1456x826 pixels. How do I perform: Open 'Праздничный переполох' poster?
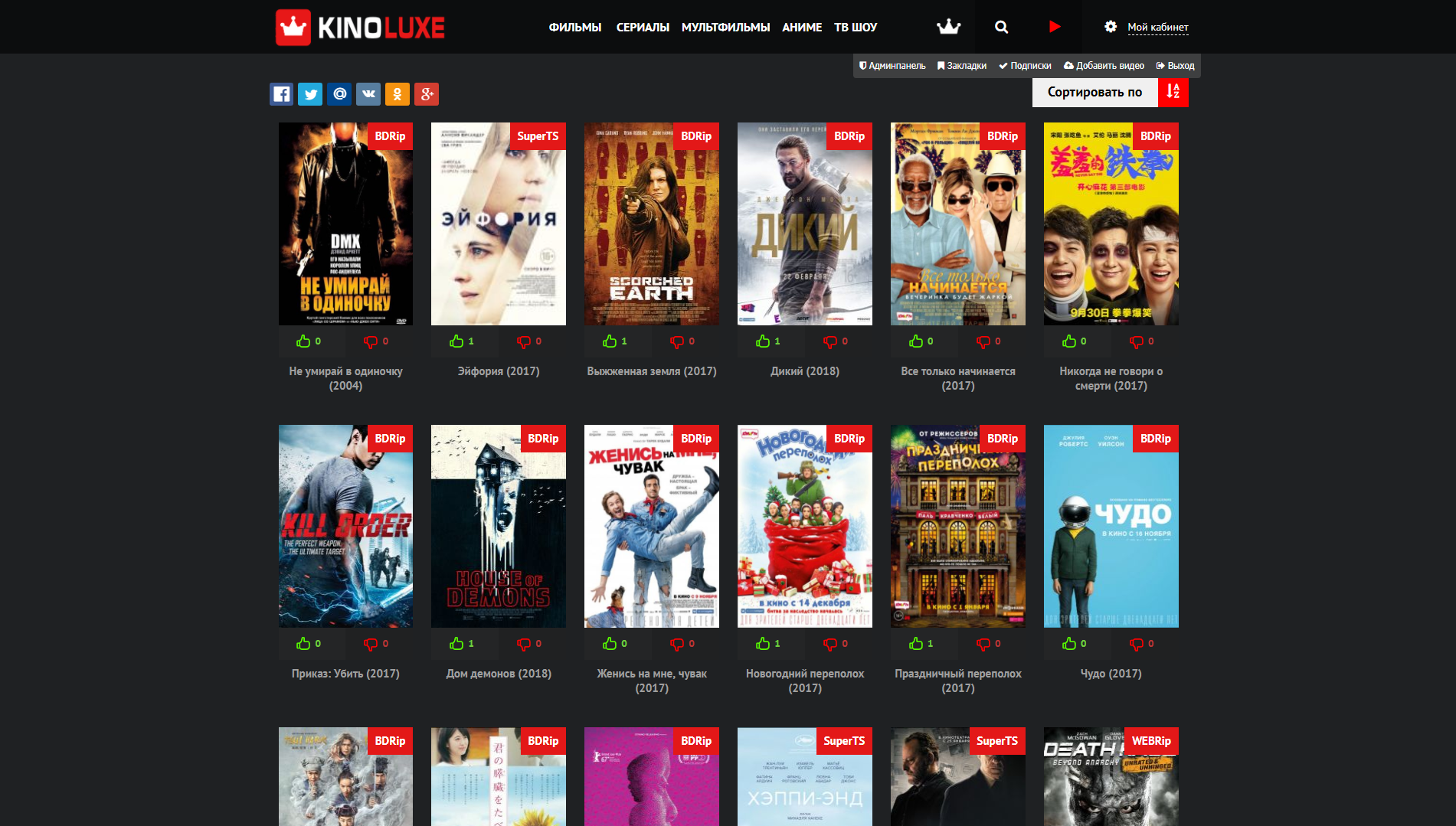point(958,526)
